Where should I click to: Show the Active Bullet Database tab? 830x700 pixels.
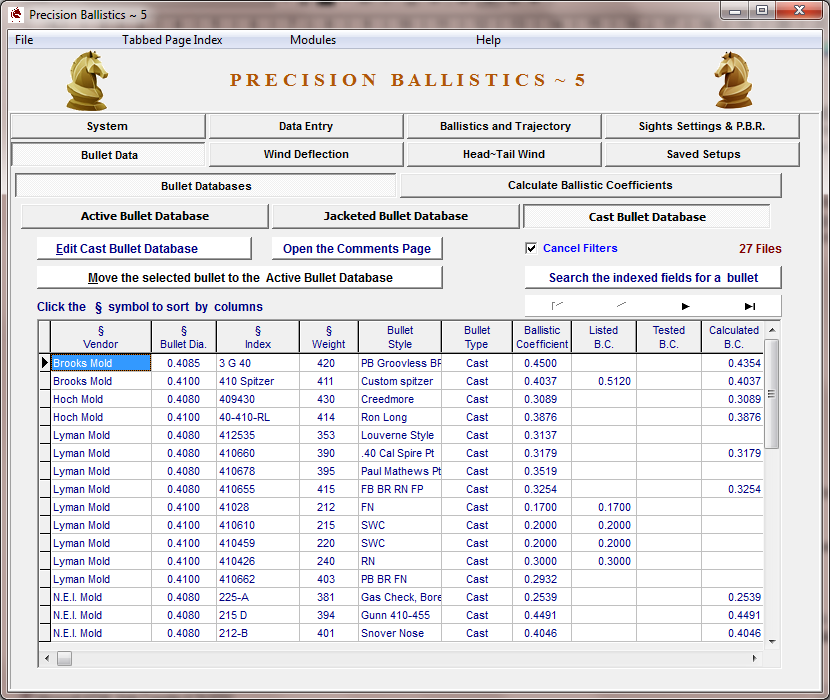(145, 216)
